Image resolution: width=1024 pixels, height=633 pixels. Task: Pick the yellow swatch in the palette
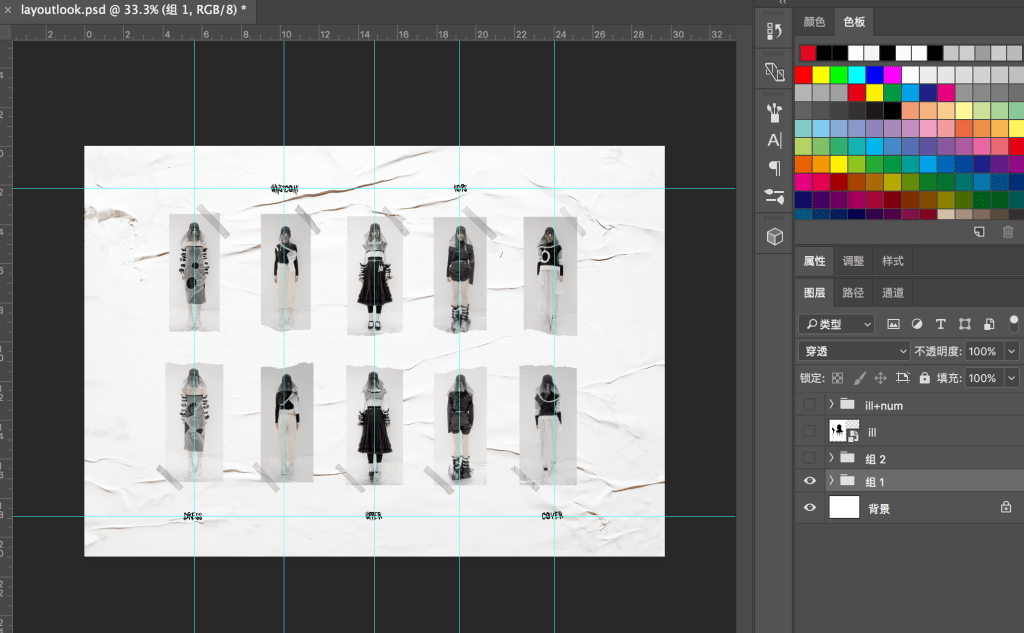(821, 75)
